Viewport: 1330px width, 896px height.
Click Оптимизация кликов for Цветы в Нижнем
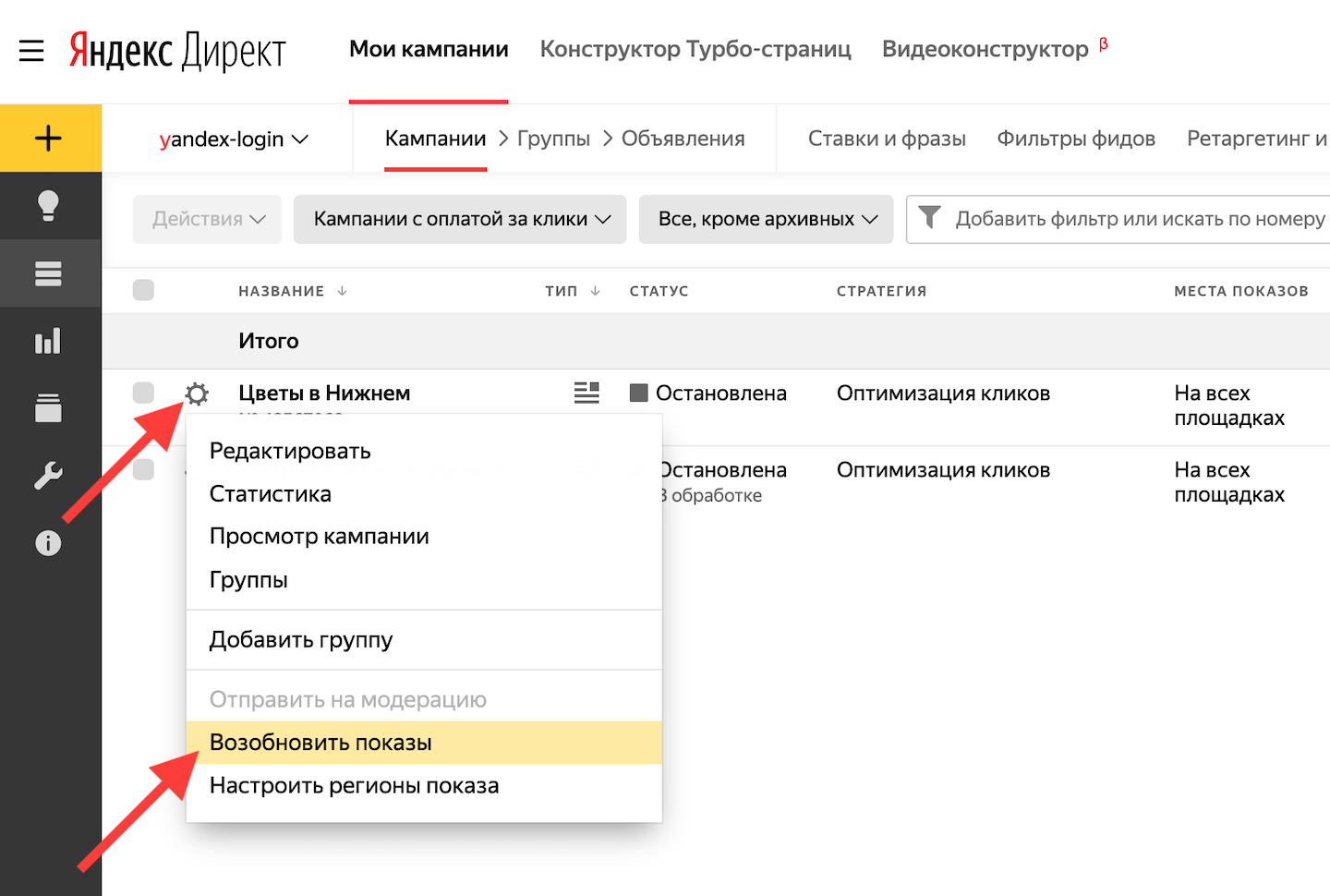point(943,394)
